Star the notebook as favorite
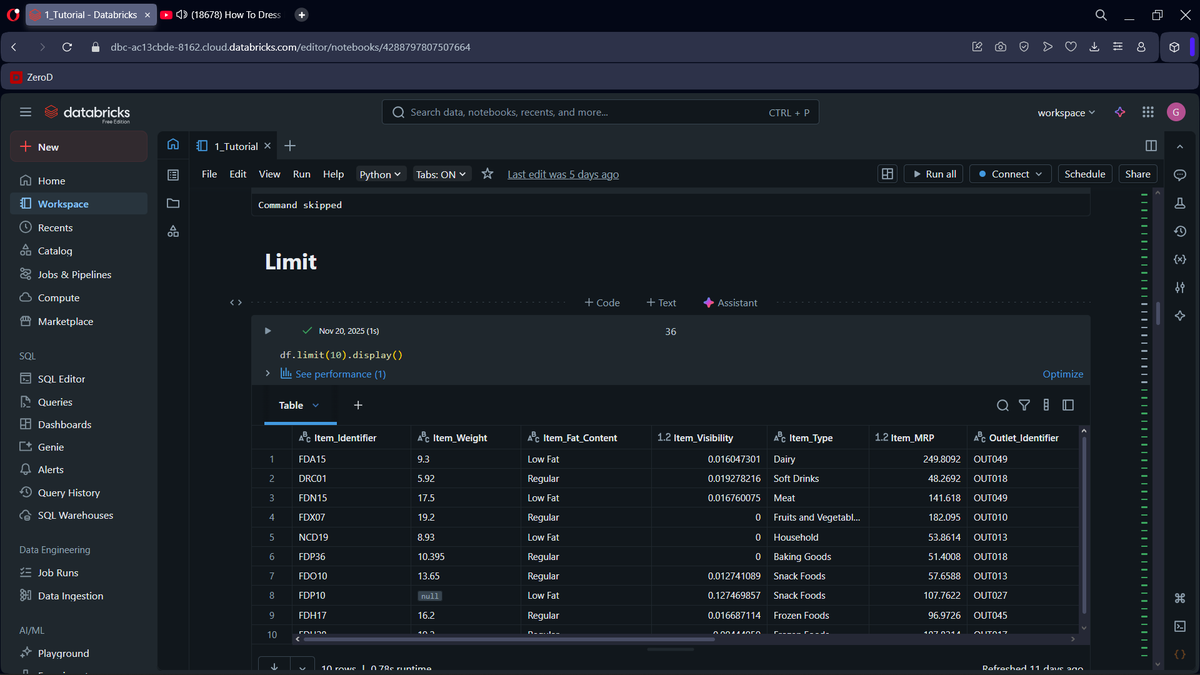Image resolution: width=1200 pixels, height=675 pixels. click(x=487, y=174)
